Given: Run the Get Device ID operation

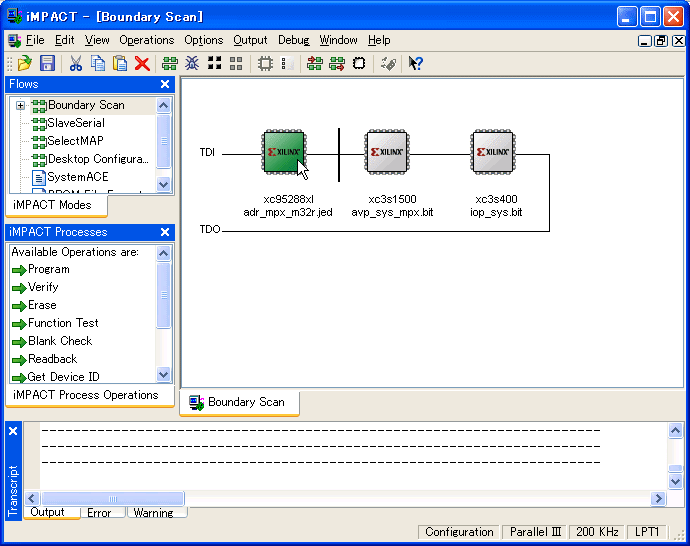Looking at the screenshot, I should pyautogui.click(x=63, y=377).
